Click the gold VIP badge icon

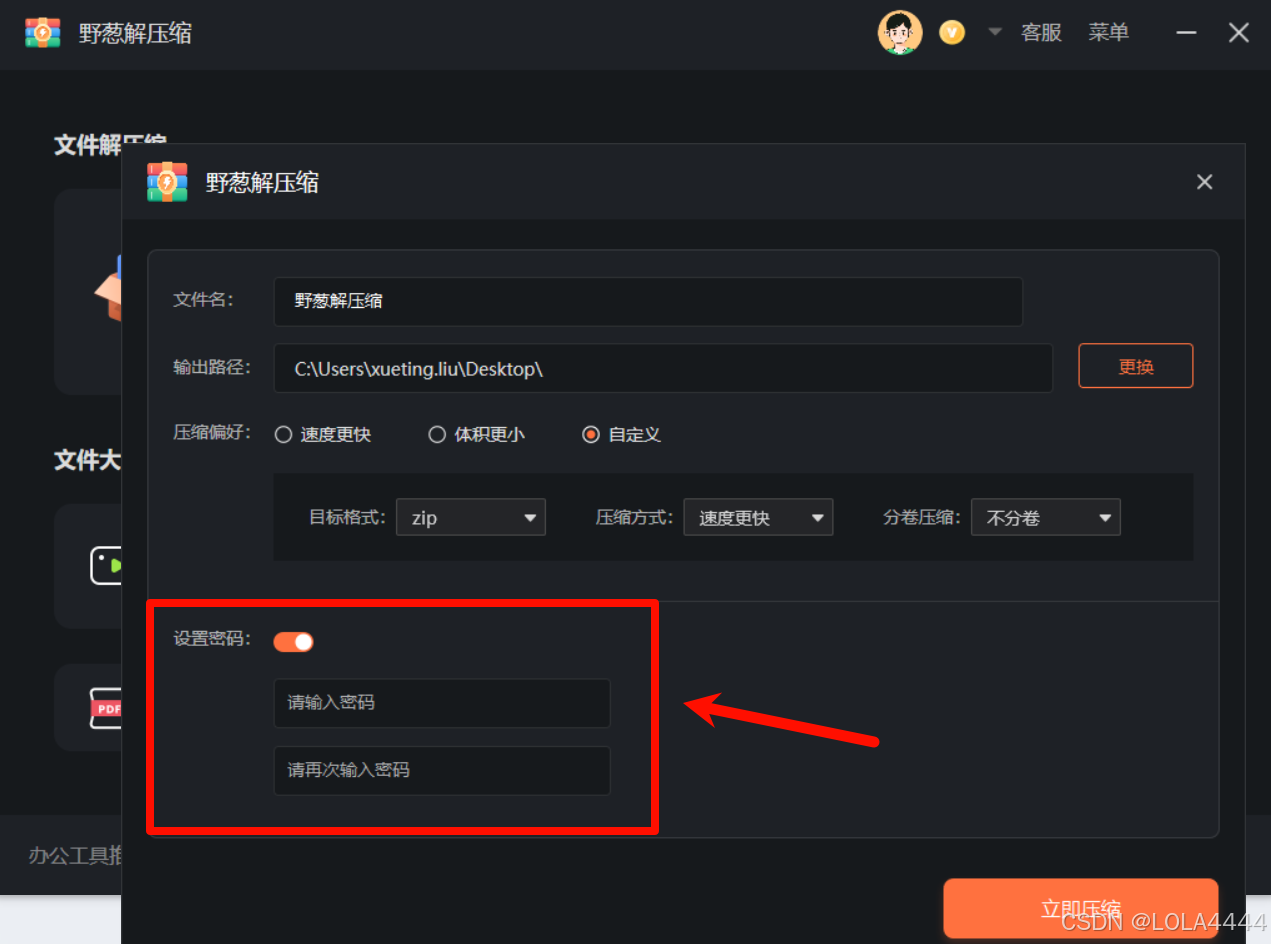point(952,33)
